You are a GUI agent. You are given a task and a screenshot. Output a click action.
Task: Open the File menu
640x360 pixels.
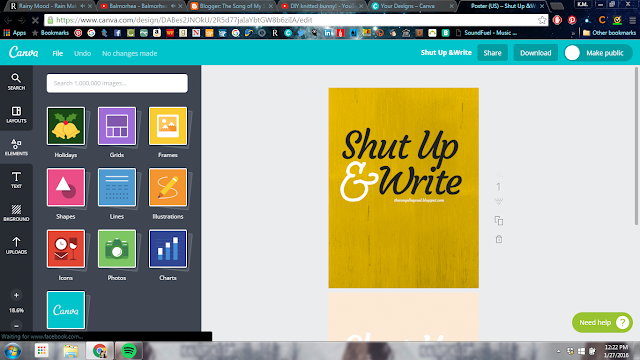click(x=58, y=53)
